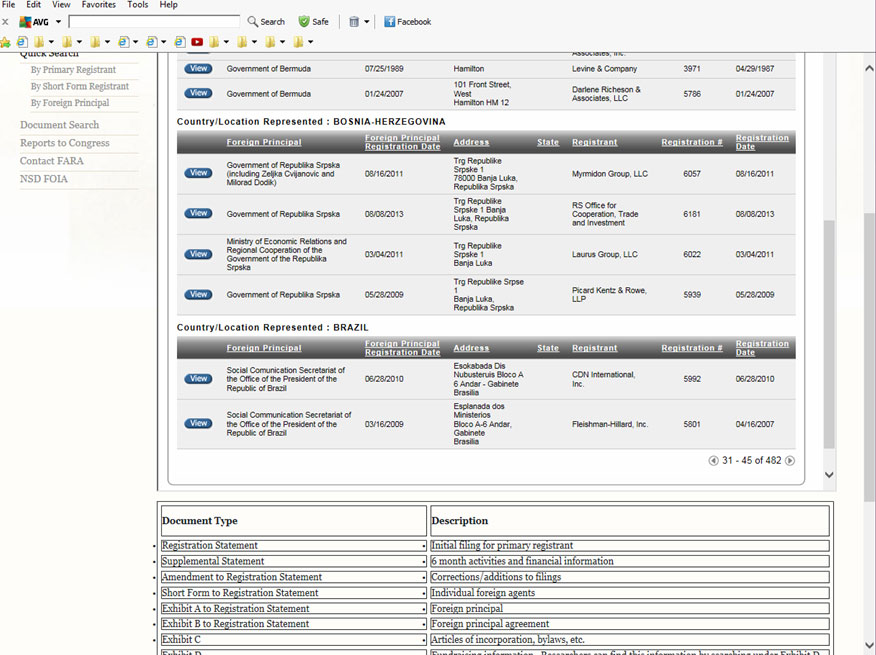Open the dropdown arrow beside the trash icon

[367, 21]
